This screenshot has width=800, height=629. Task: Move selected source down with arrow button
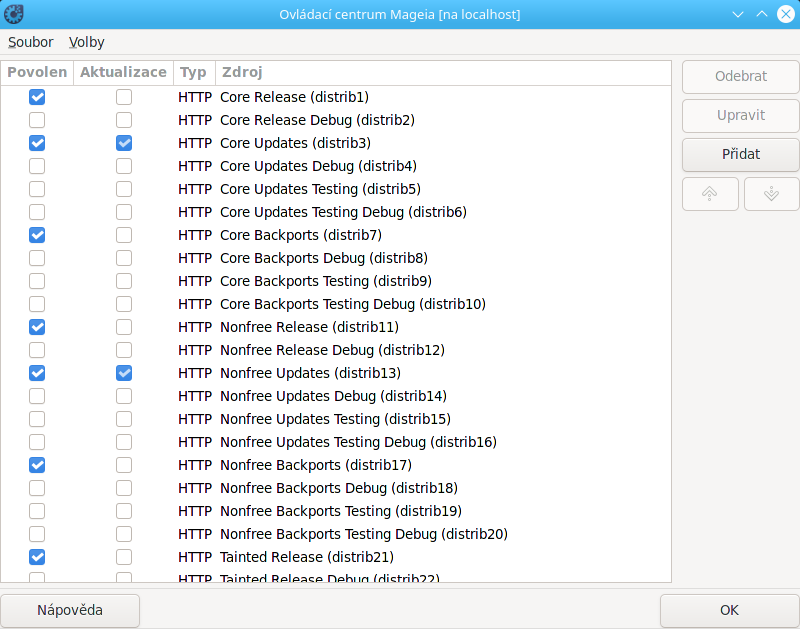(x=771, y=194)
